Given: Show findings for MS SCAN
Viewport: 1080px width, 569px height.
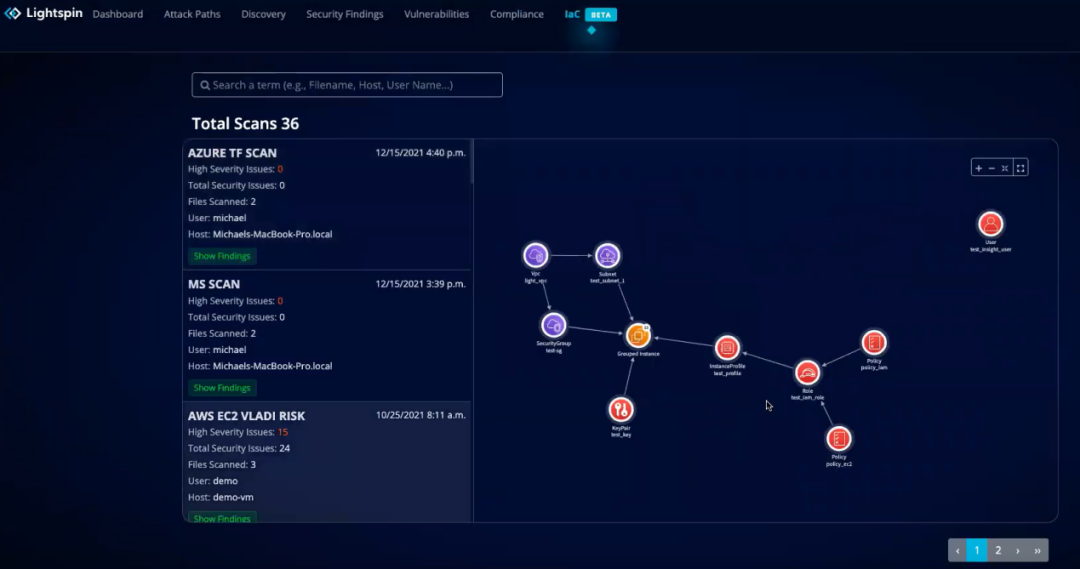Looking at the screenshot, I should (x=222, y=388).
